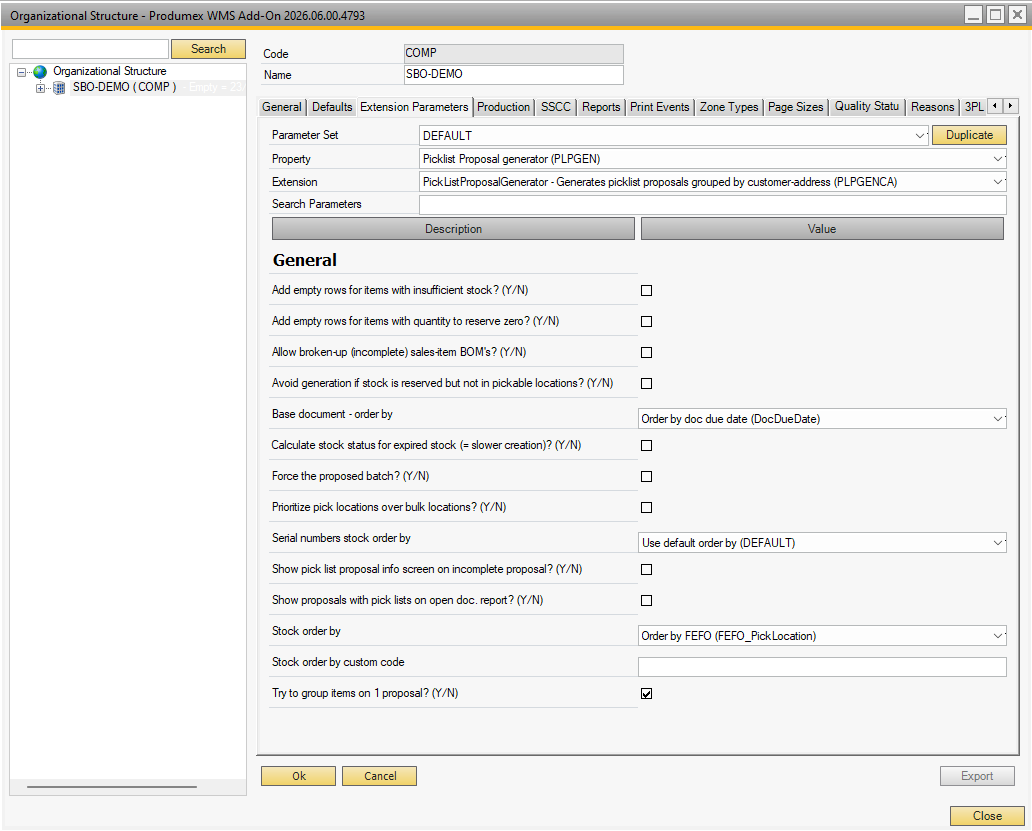Screen dimensions: 1032x831
Task: Check Force the proposed batch
Action: click(646, 476)
